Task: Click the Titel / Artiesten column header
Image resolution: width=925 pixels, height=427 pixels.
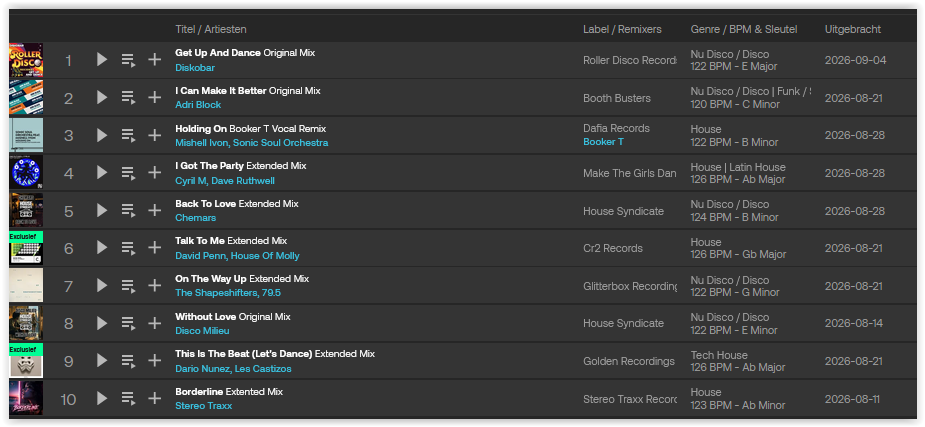Action: pos(211,29)
